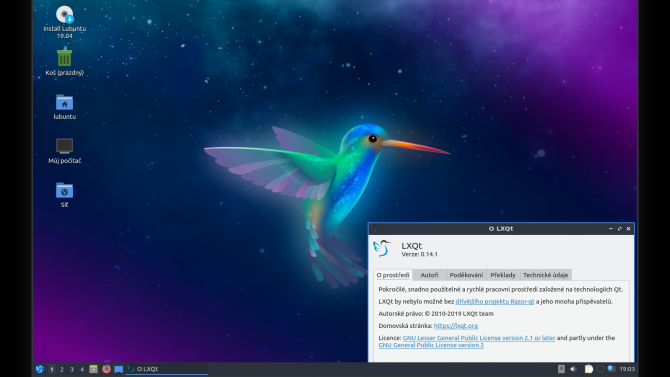Switch to the Technické údaje tab

[546, 275]
